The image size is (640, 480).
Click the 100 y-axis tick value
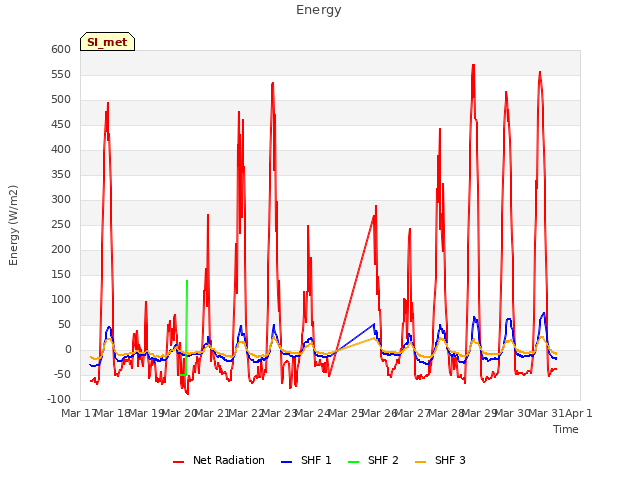61,300
